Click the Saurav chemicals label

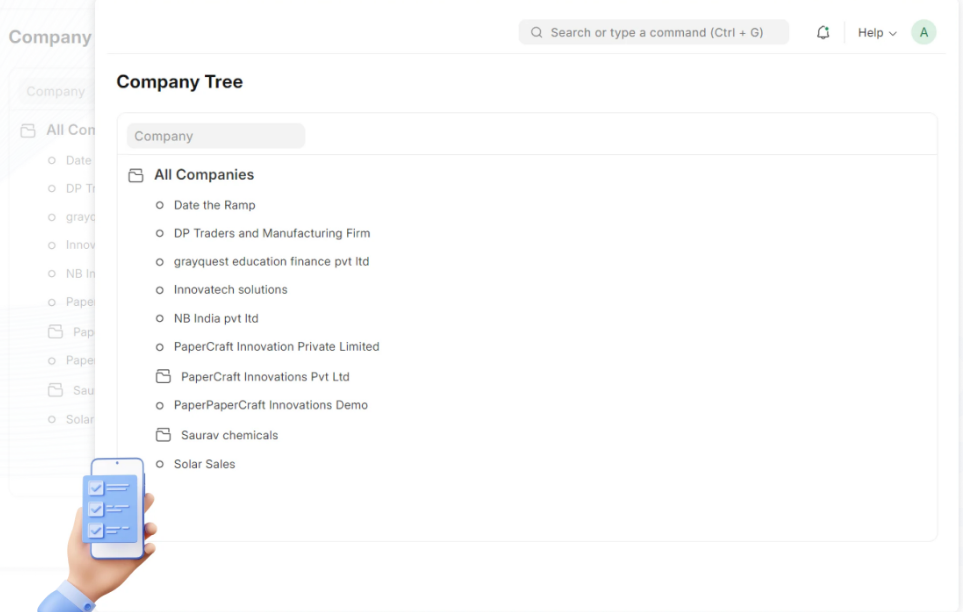coord(229,435)
